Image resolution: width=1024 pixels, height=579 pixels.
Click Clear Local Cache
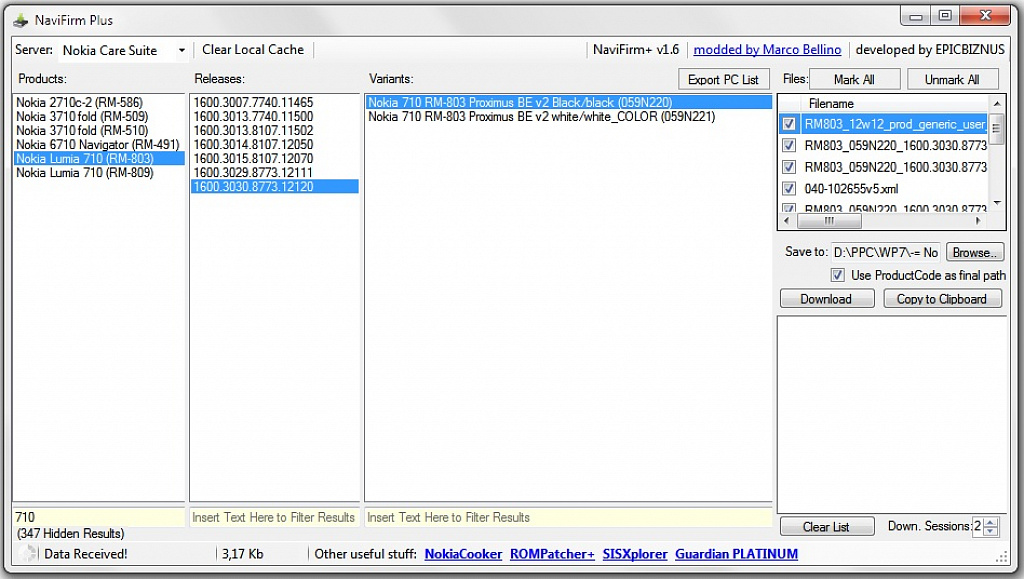coord(253,50)
